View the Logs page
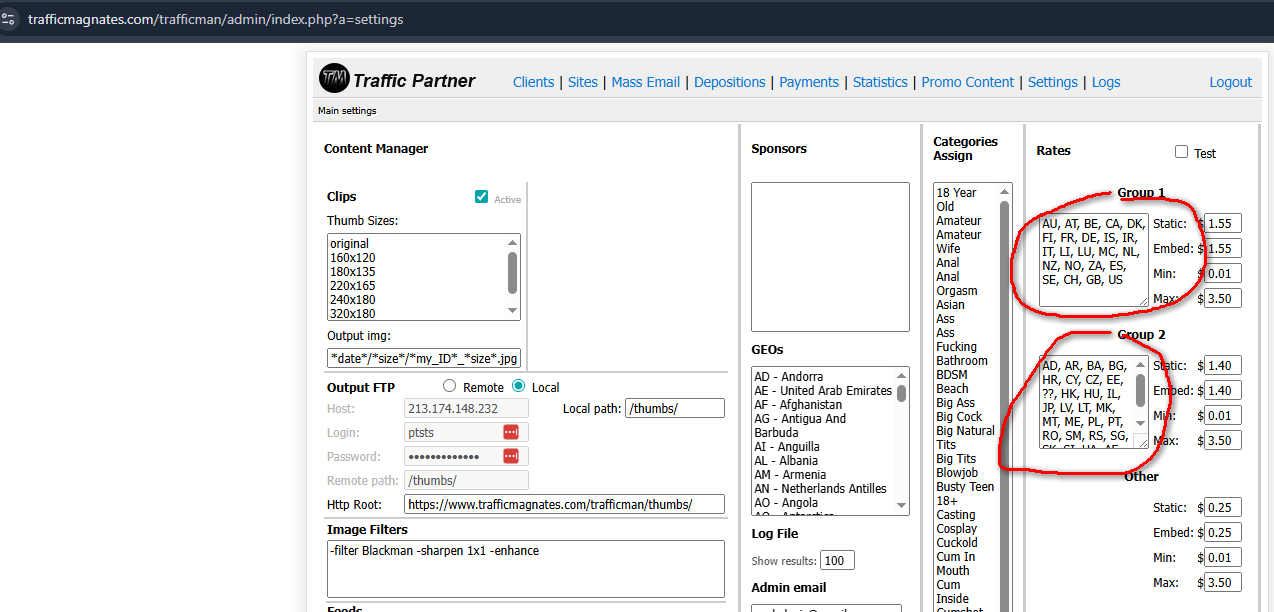 pyautogui.click(x=1106, y=82)
